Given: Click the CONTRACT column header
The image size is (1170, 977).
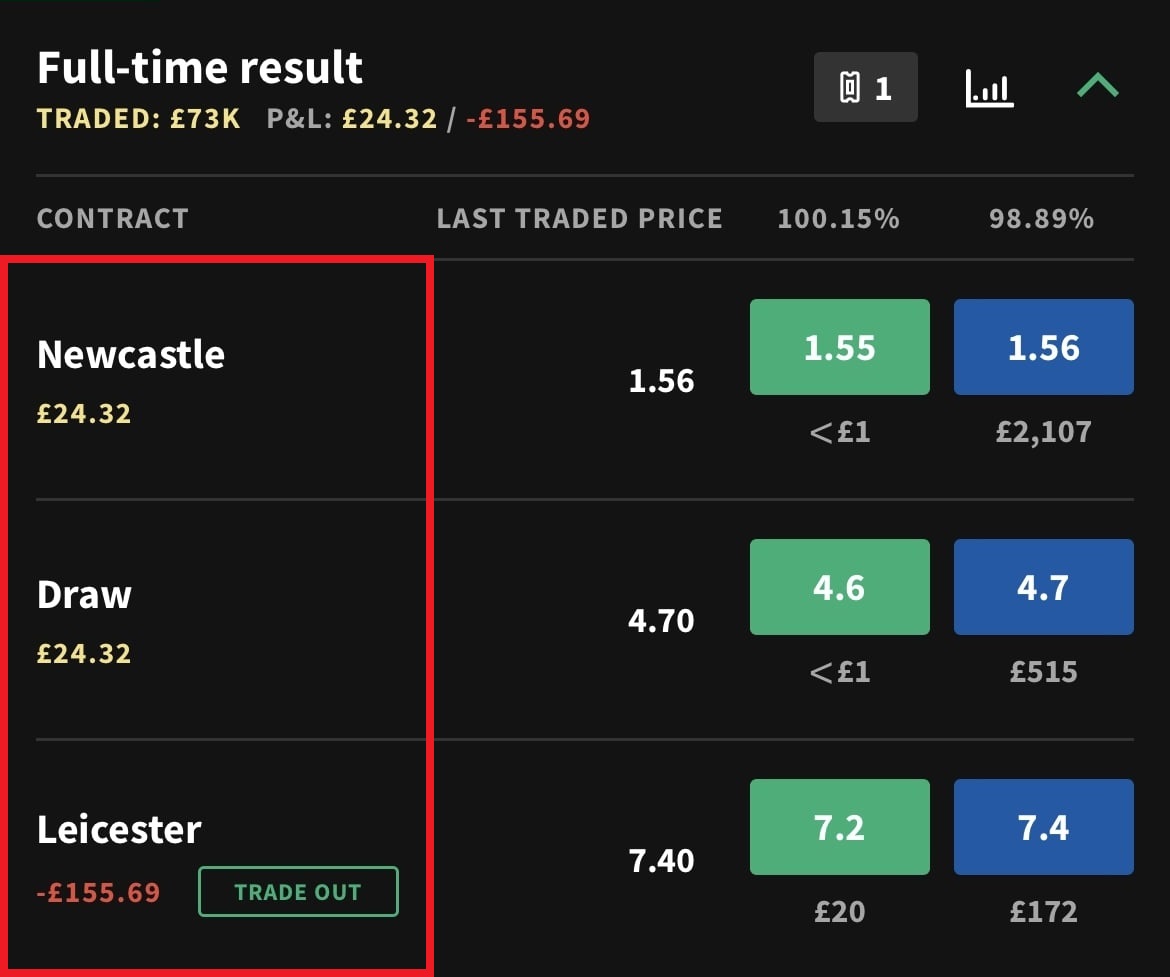Looking at the screenshot, I should coord(113,219).
